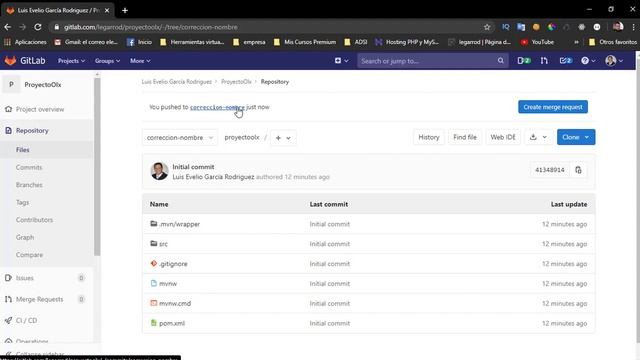Open the ProyectoOlx project avatar
The image size is (640, 360).
11,84
